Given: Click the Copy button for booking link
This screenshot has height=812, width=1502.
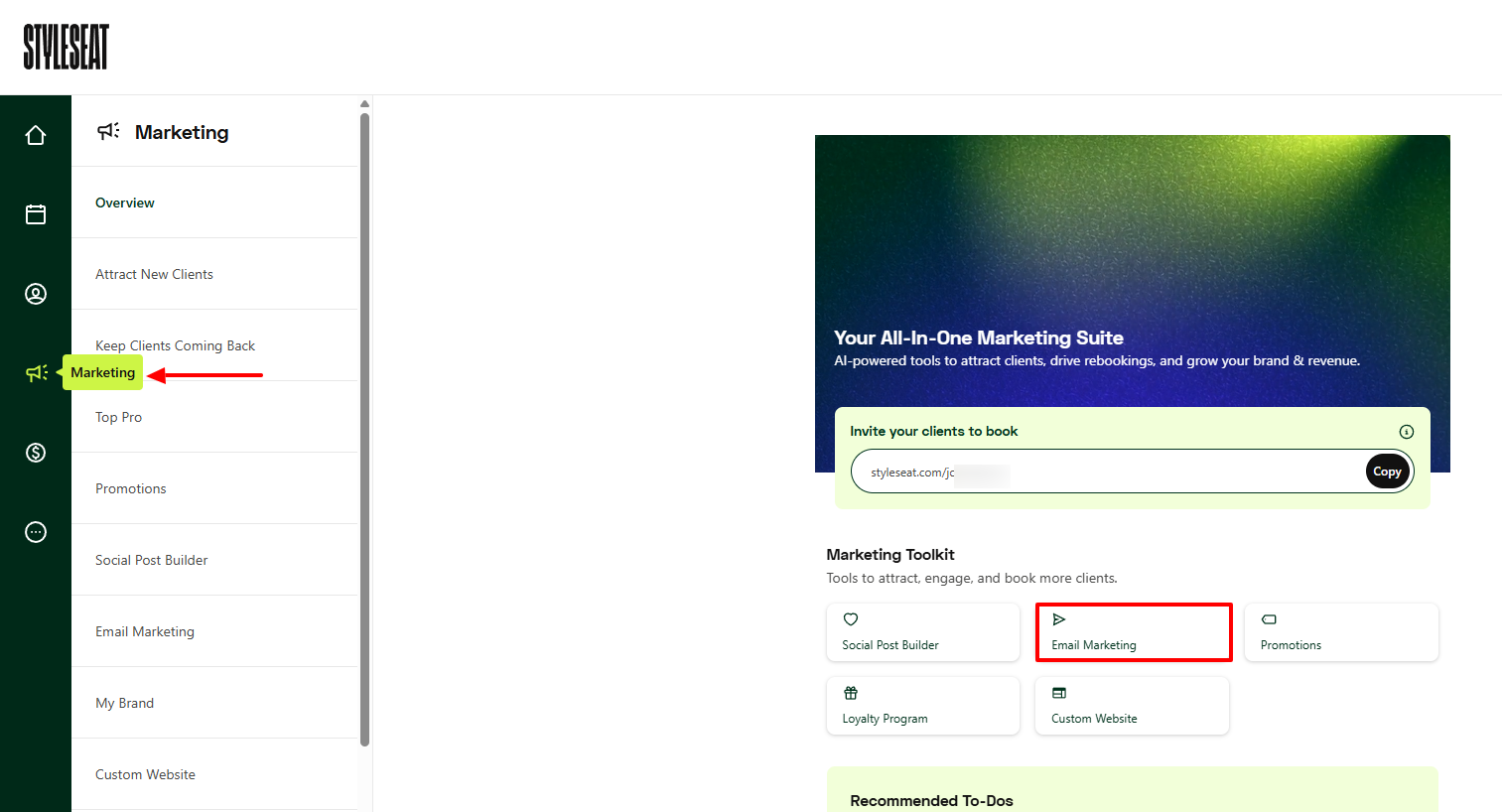Looking at the screenshot, I should tap(1387, 471).
